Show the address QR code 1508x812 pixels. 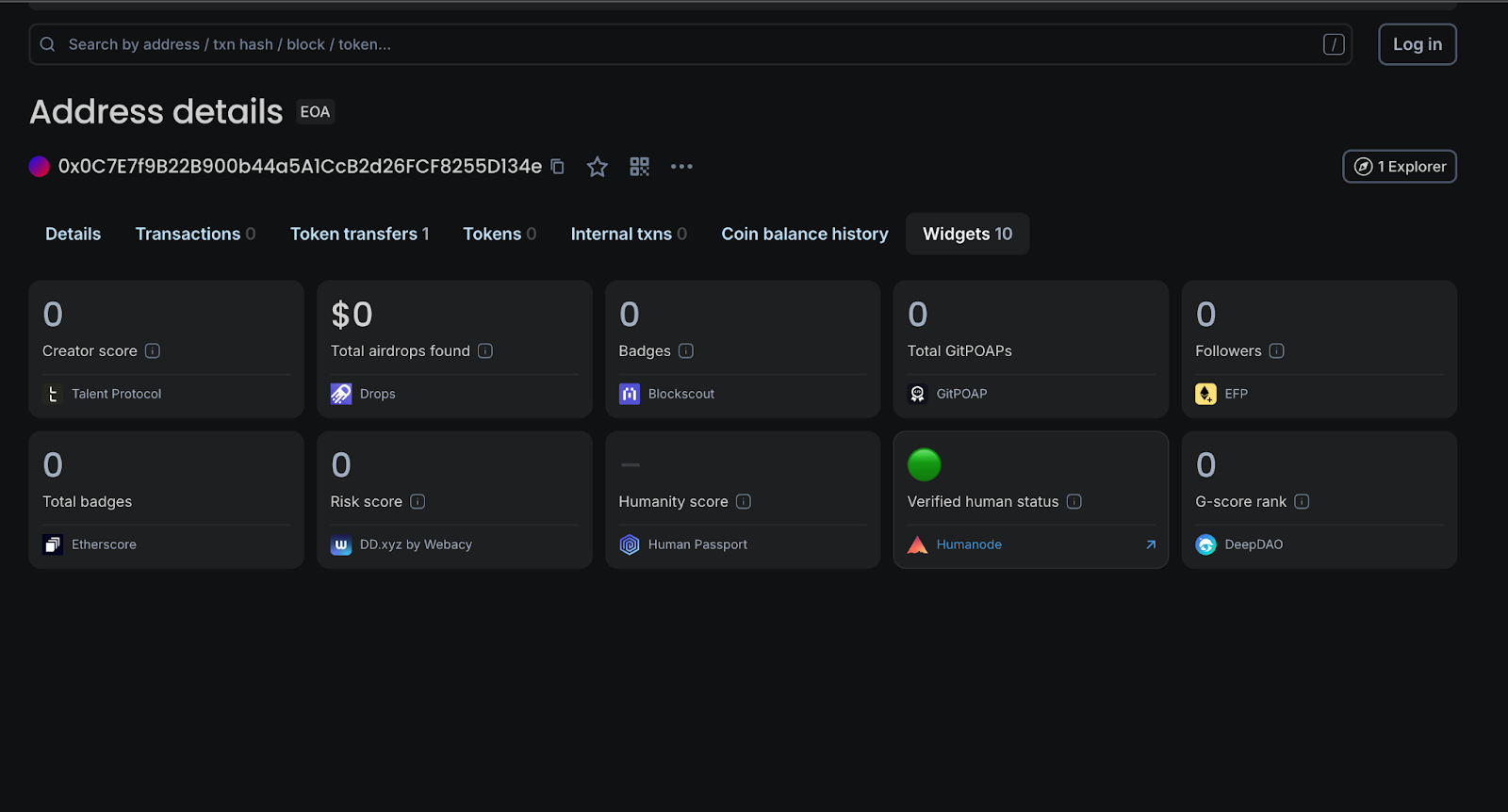coord(640,167)
